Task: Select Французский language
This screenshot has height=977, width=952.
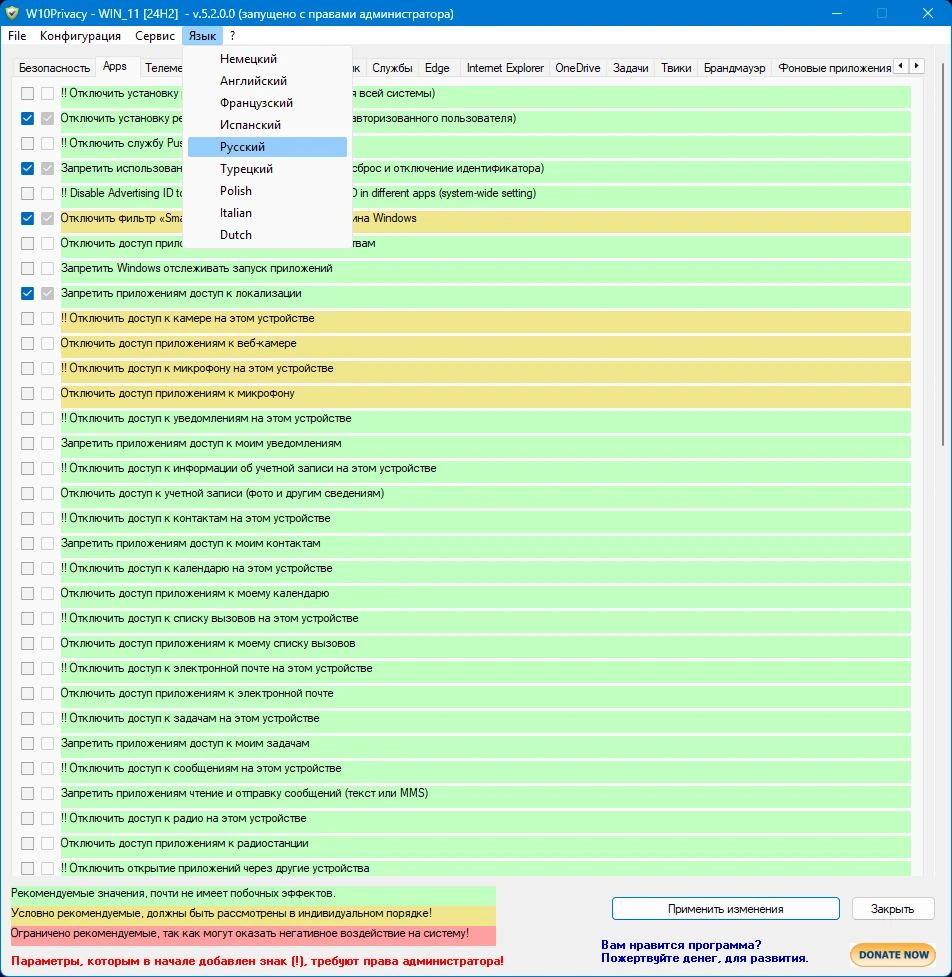Action: pos(267,103)
